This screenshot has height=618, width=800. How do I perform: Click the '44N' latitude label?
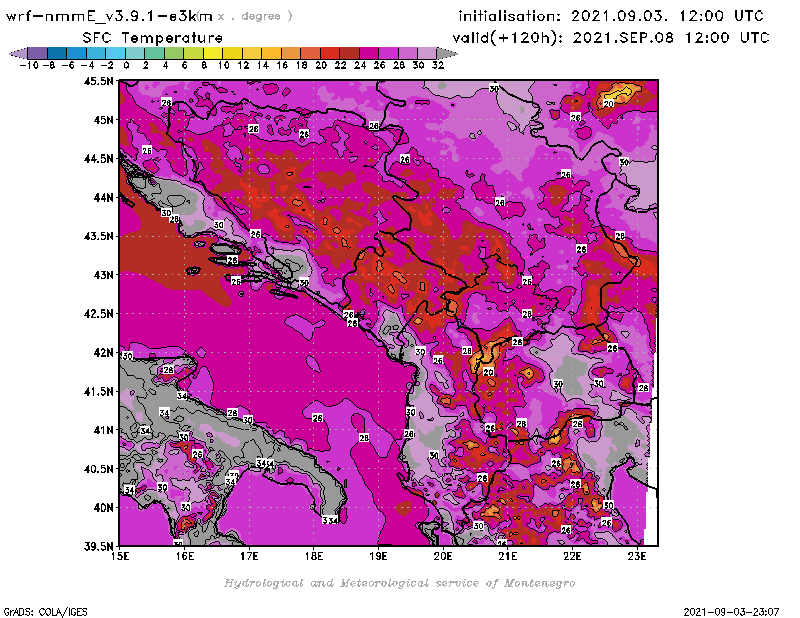tap(103, 197)
